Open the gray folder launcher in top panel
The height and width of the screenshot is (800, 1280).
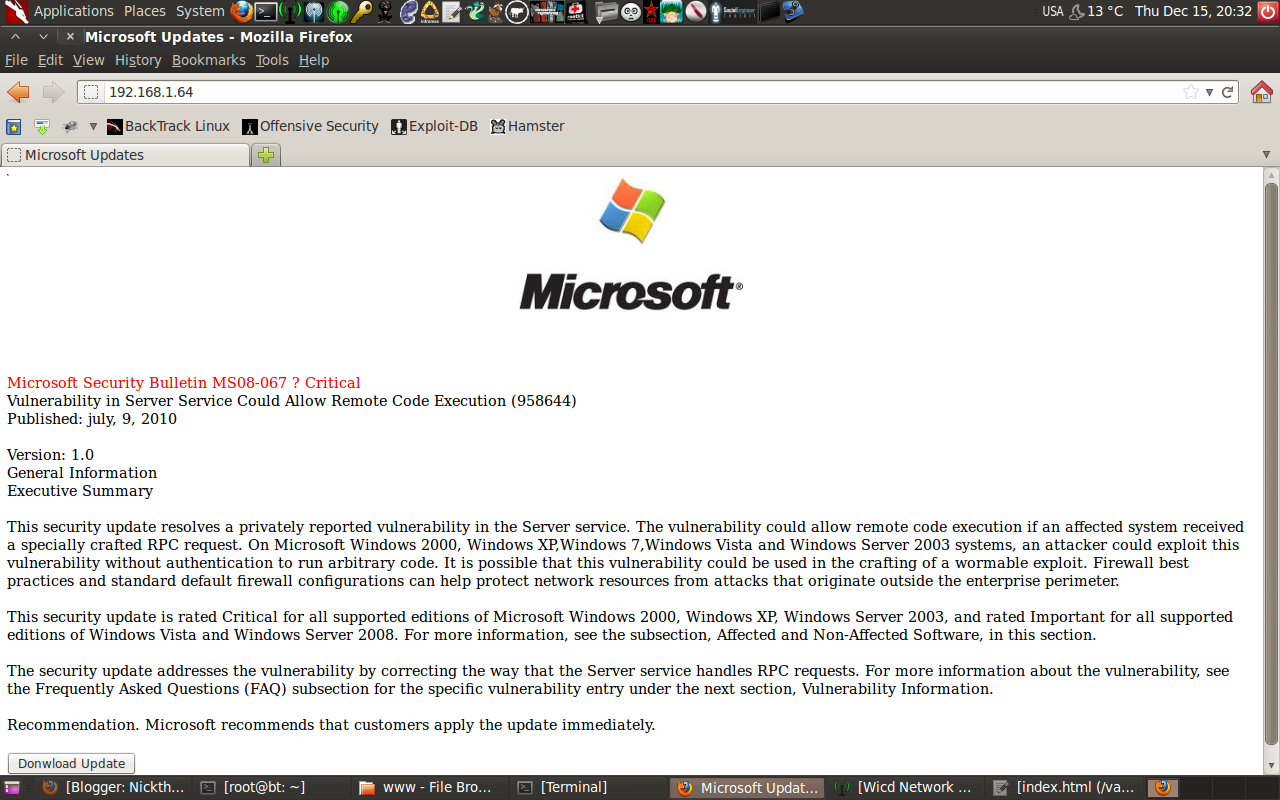point(607,12)
